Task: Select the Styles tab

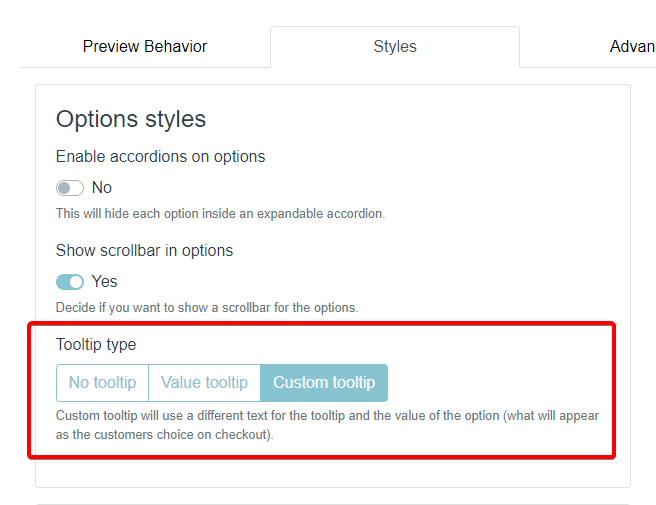Action: tap(395, 47)
